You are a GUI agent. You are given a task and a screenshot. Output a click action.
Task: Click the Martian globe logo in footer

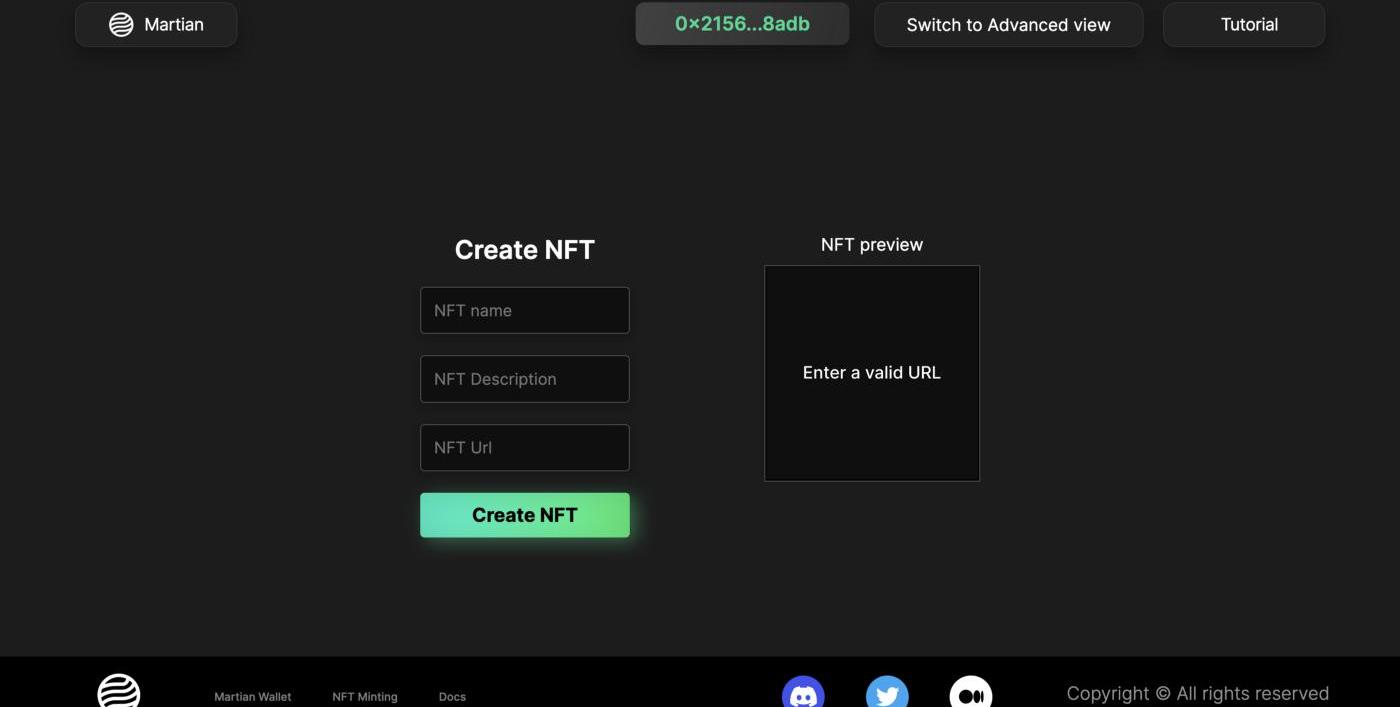[x=119, y=692]
